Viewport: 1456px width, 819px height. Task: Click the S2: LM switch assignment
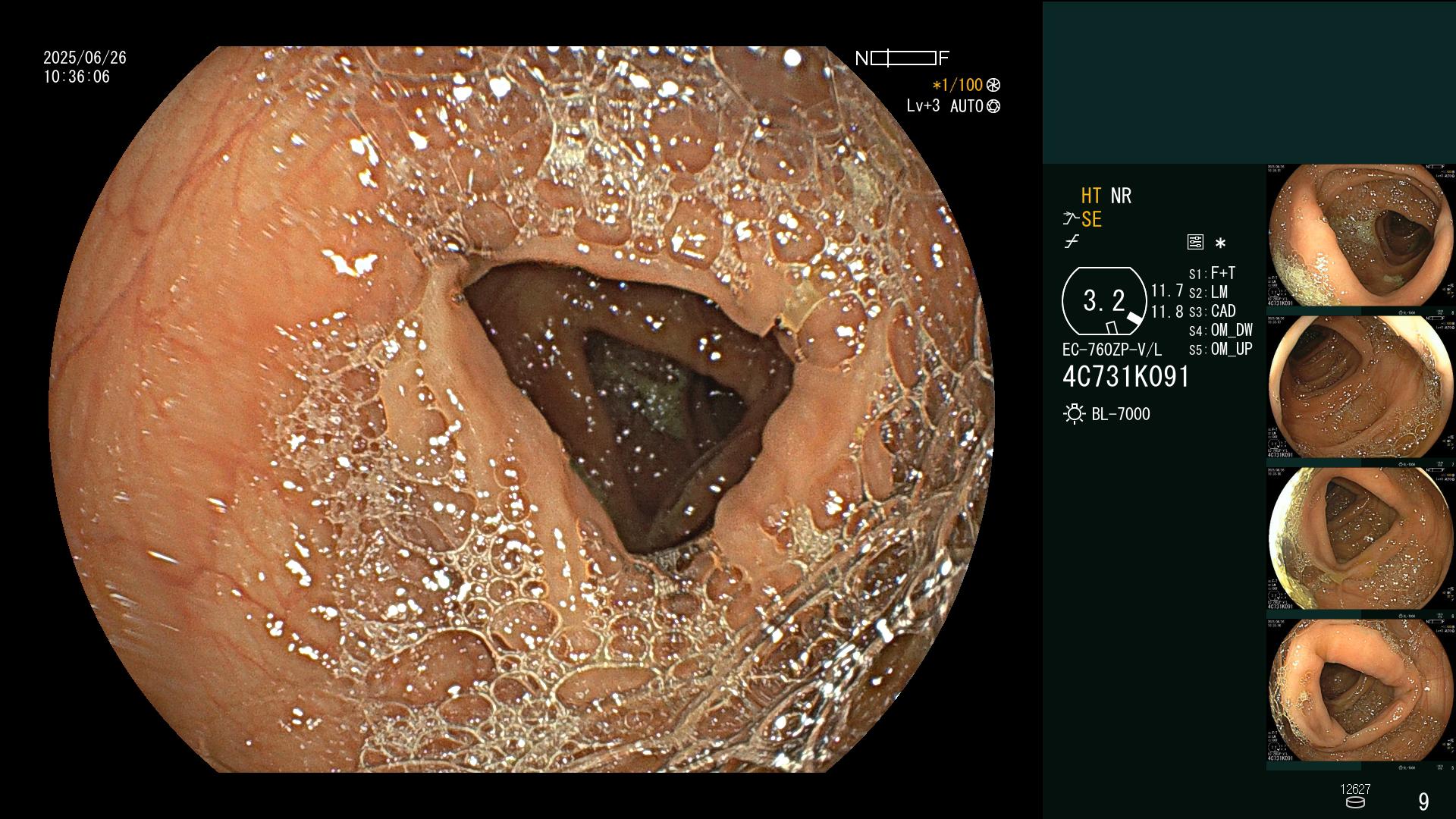click(1208, 293)
